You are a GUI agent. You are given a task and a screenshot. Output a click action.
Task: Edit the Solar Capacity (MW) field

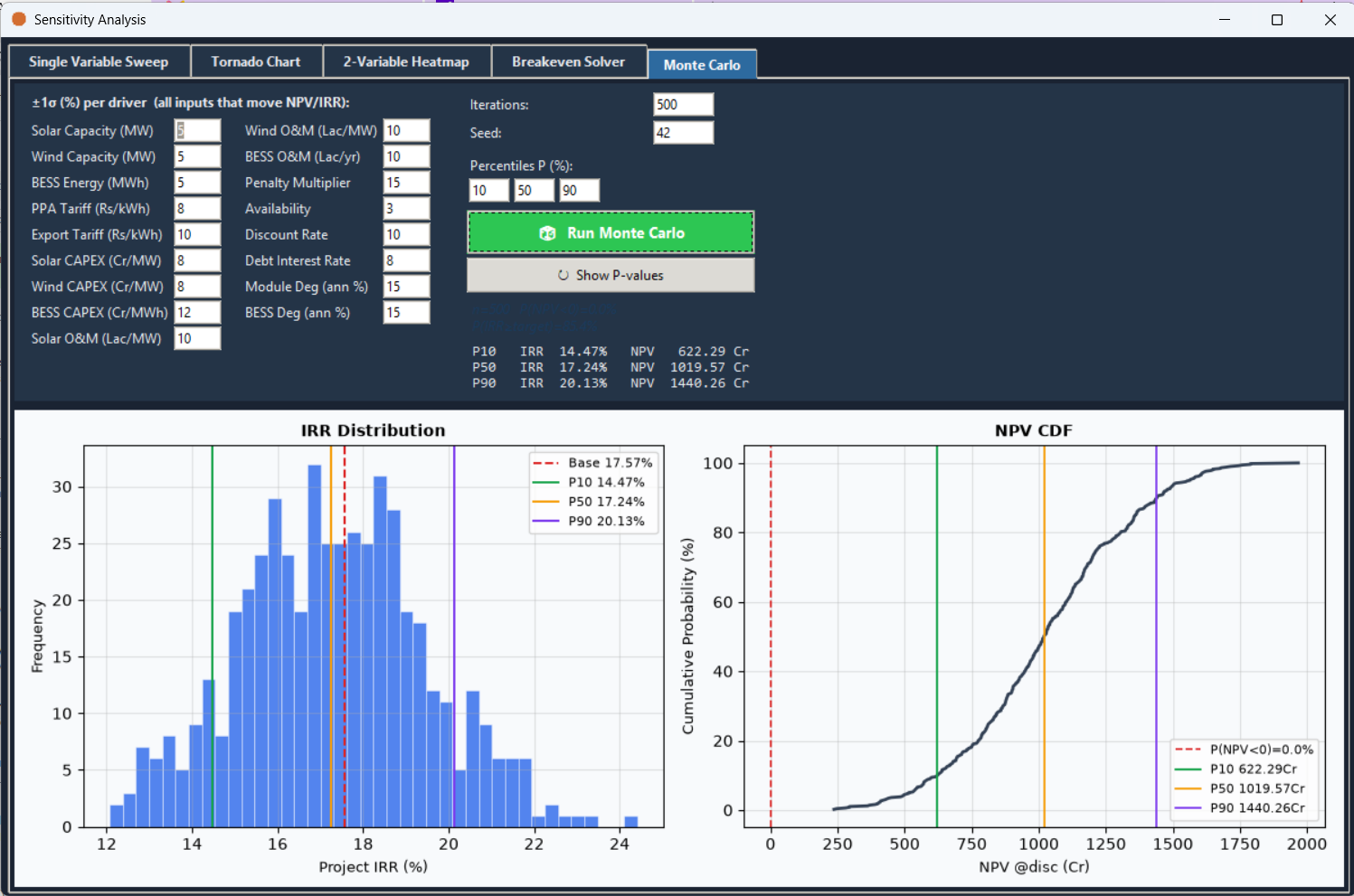click(x=197, y=130)
